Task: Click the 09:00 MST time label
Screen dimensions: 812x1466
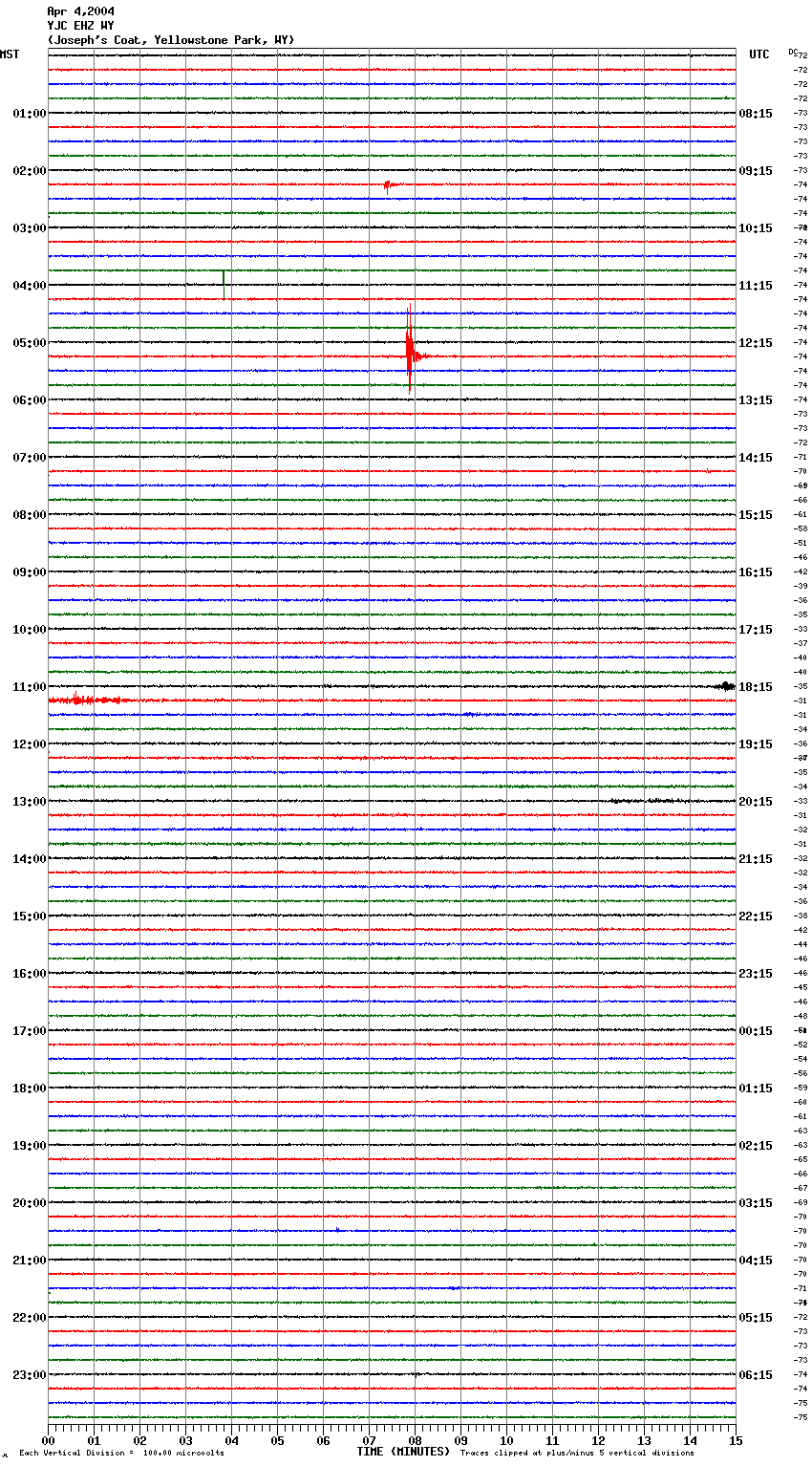Action: point(30,572)
